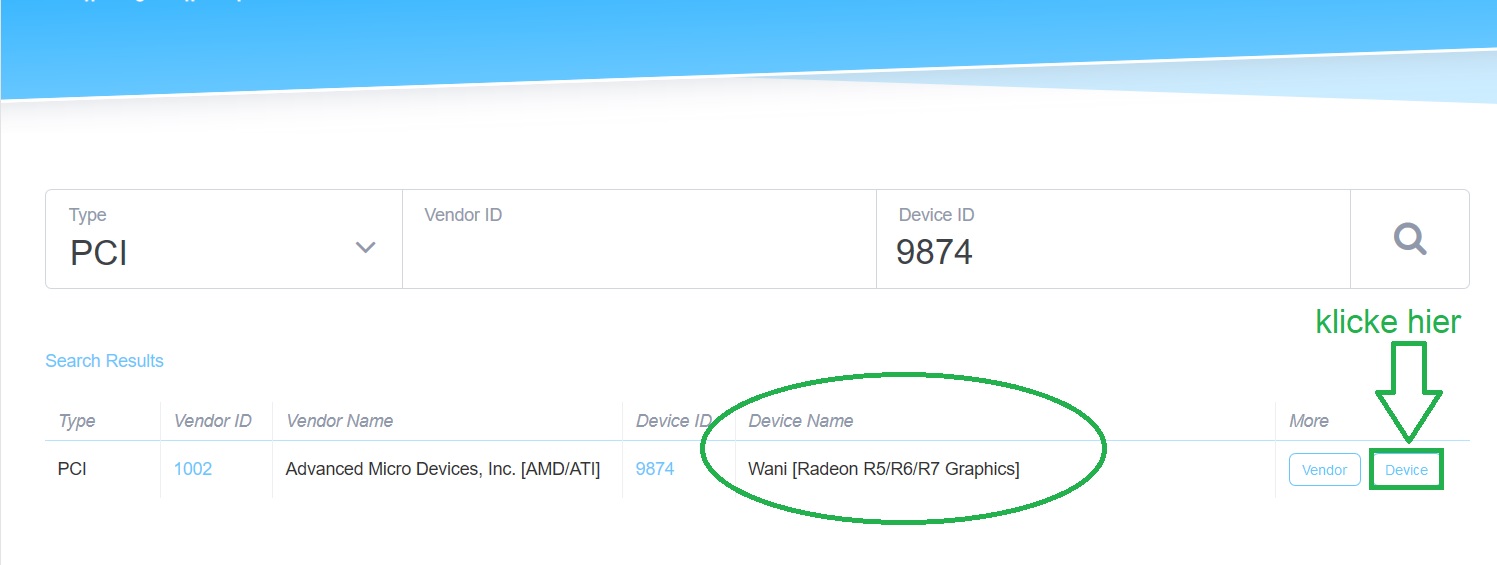Image resolution: width=1497 pixels, height=565 pixels.
Task: Select the Device Name column header
Action: [x=801, y=421]
